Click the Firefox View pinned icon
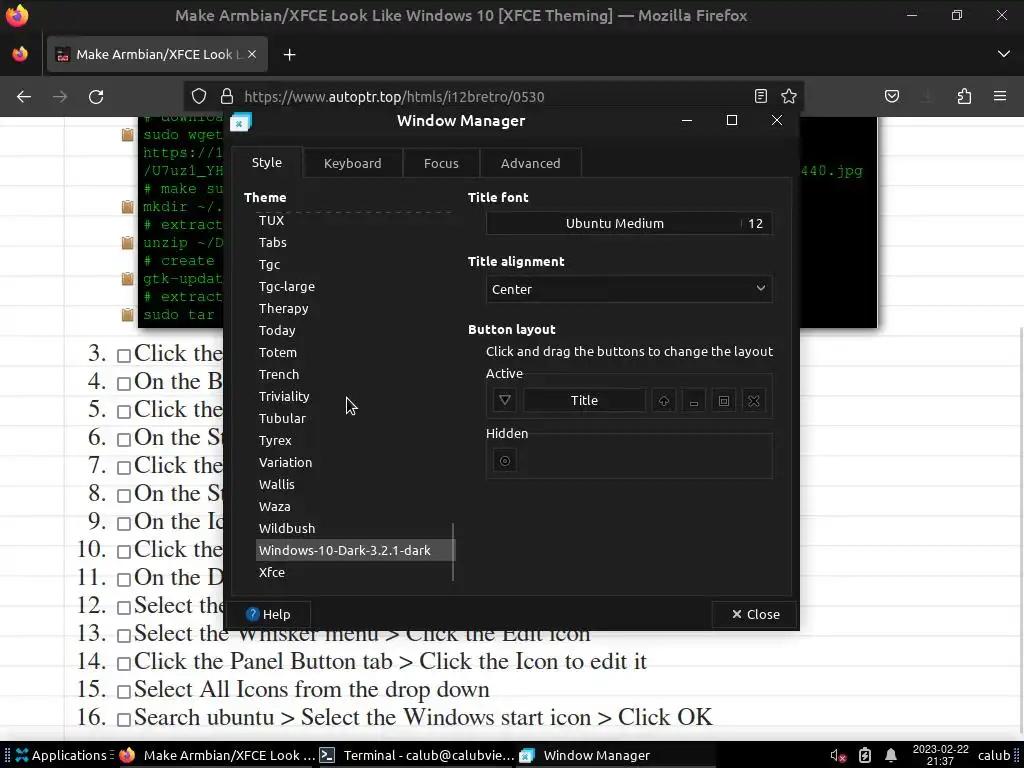Screen dimensions: 1024x768 (x=20, y=54)
